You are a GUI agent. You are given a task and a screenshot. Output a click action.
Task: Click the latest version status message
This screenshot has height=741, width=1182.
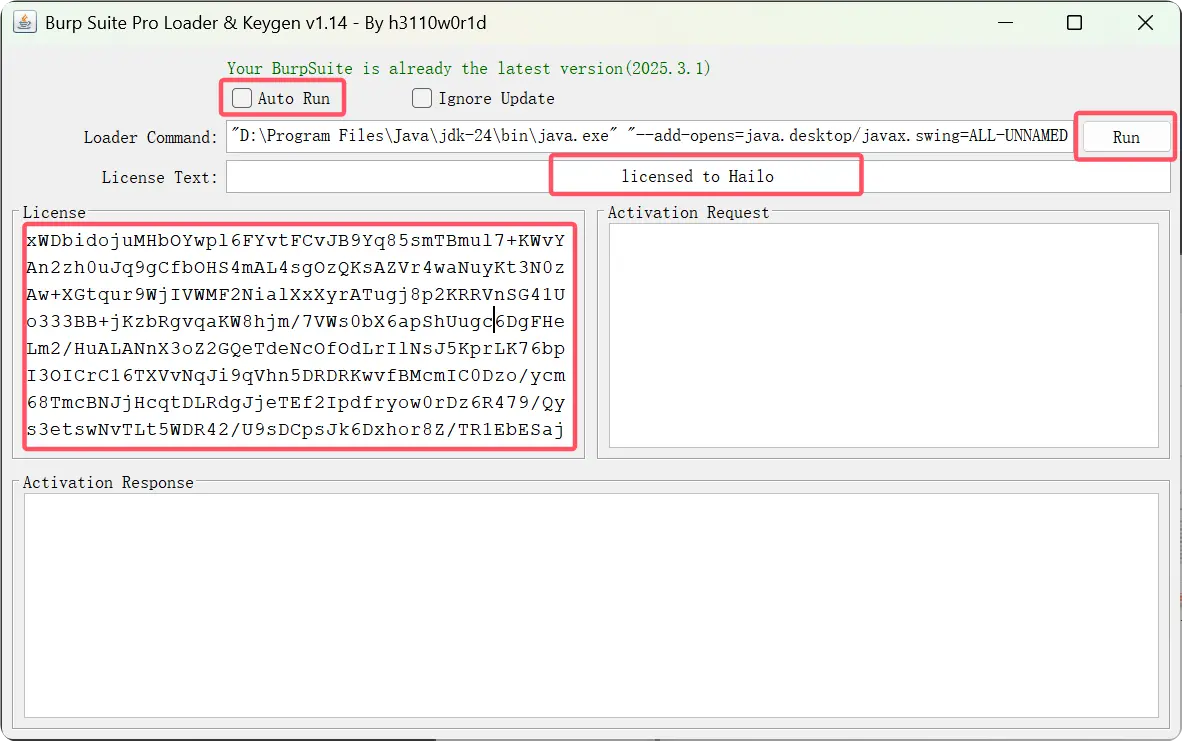470,68
